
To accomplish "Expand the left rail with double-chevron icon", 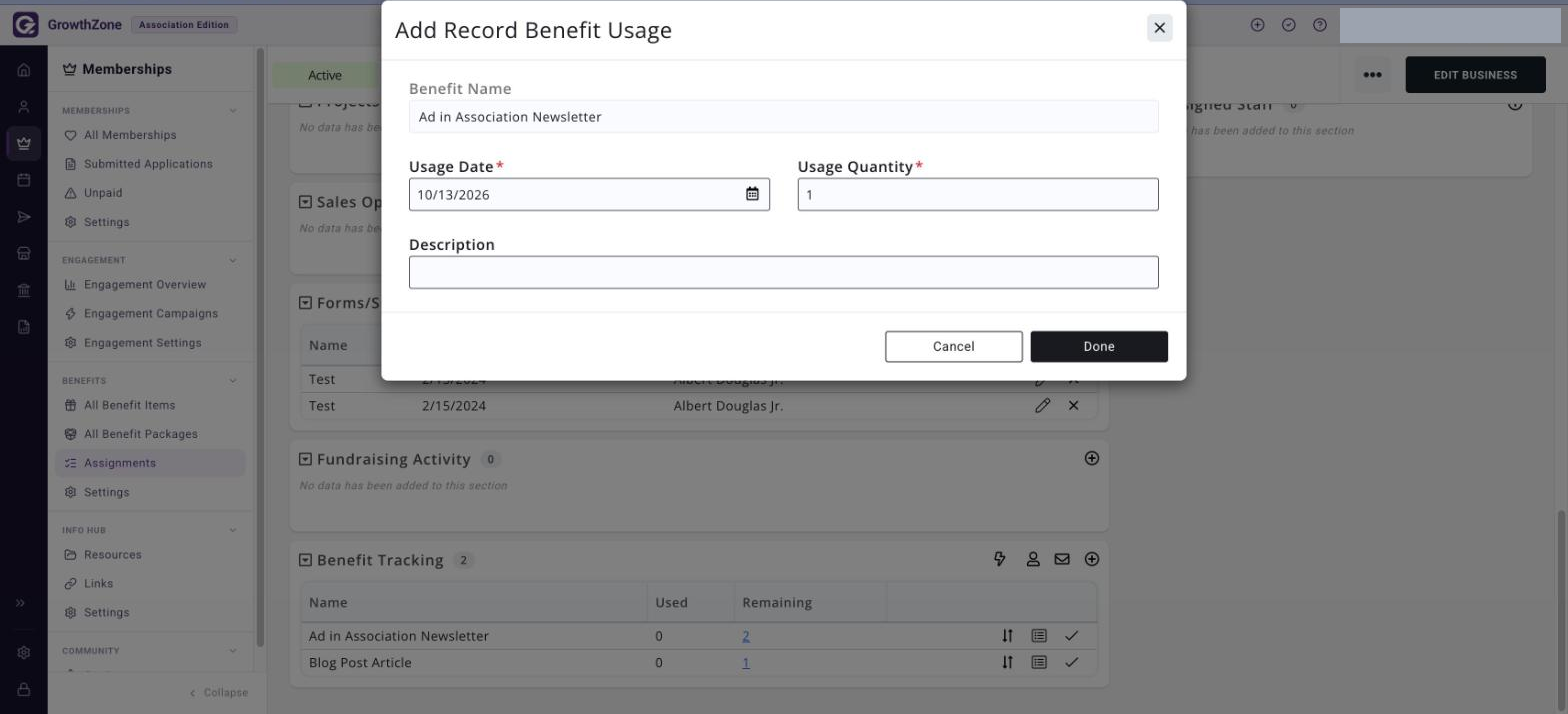I will pos(20,603).
